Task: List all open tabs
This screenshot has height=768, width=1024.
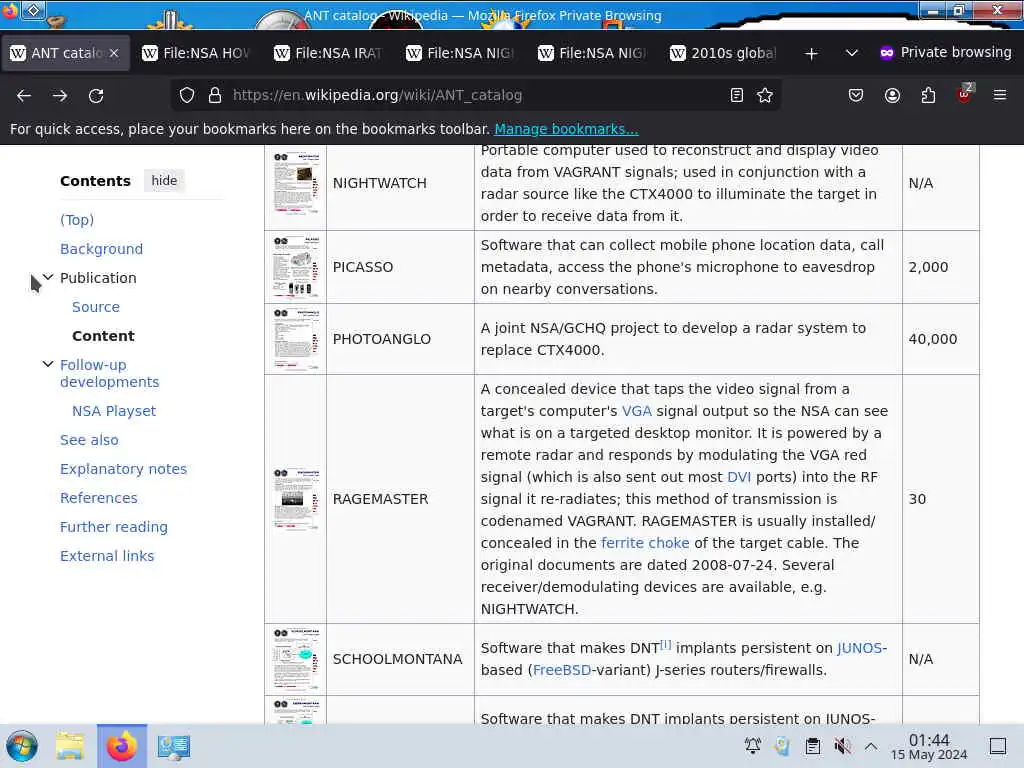Action: (x=852, y=53)
